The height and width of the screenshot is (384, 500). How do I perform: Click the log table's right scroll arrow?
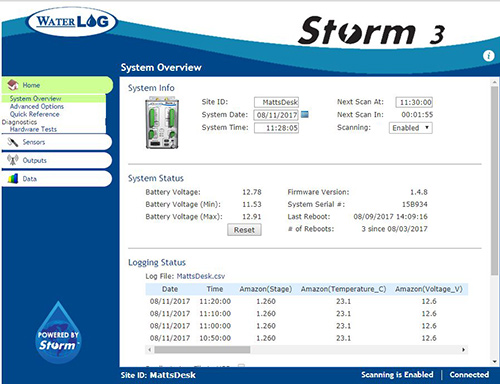coord(463,350)
